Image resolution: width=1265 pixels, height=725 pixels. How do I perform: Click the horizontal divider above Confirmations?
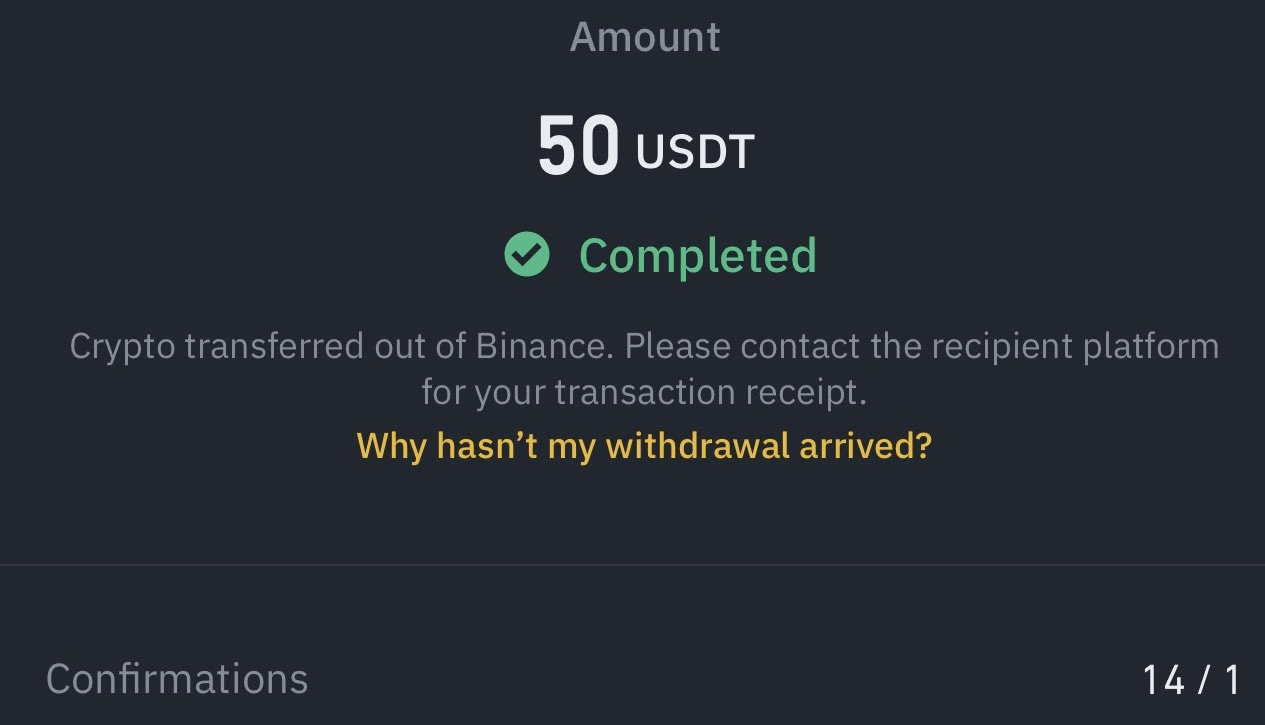click(632, 565)
